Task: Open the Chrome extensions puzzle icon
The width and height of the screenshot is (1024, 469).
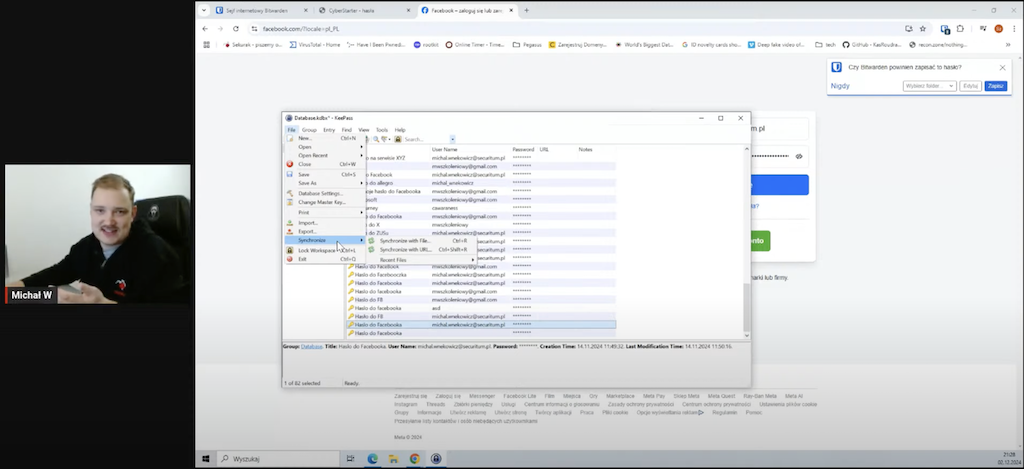Action: (x=959, y=28)
